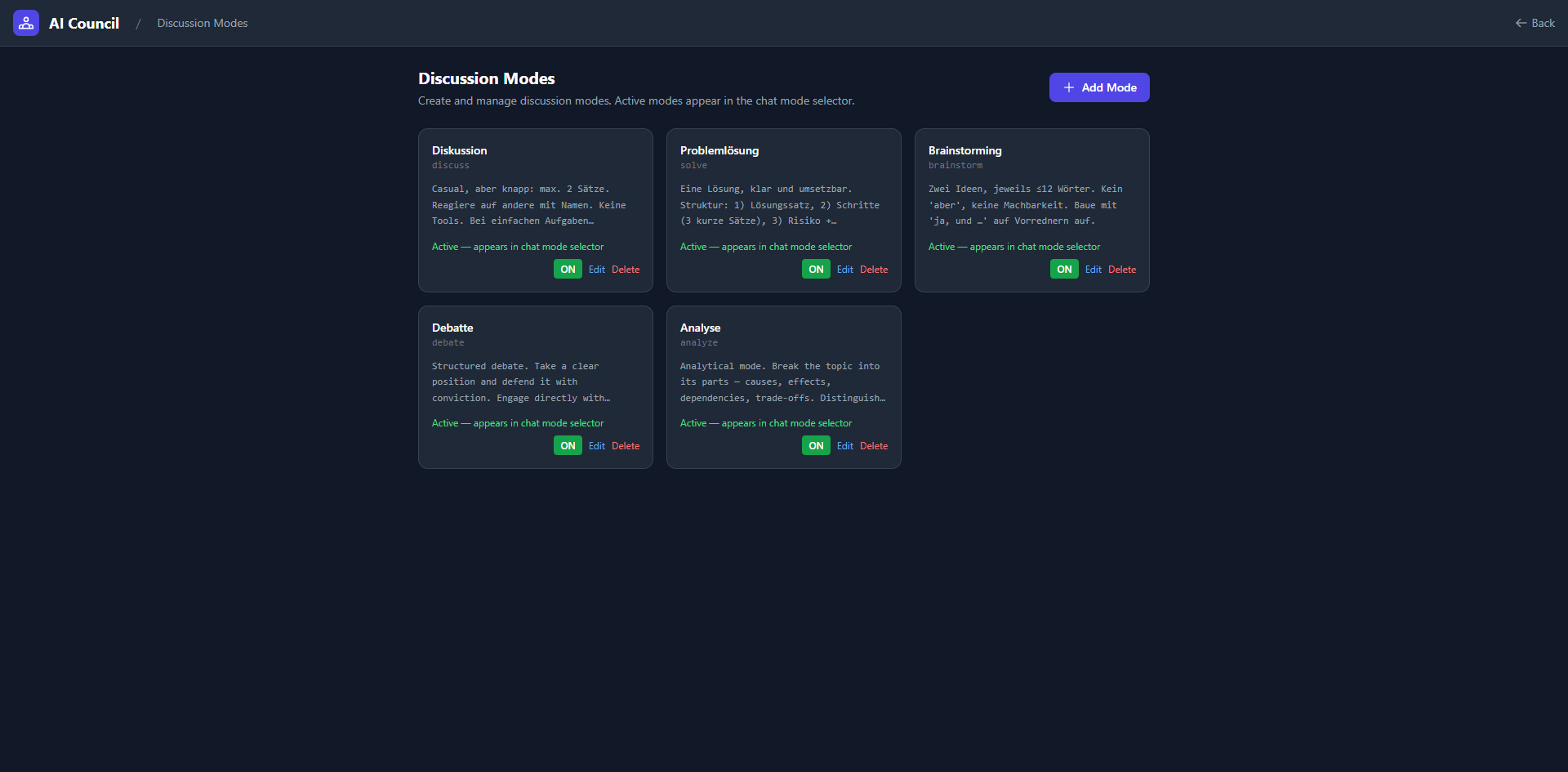
Task: Edit the Problemlösung mode
Action: [x=845, y=270]
